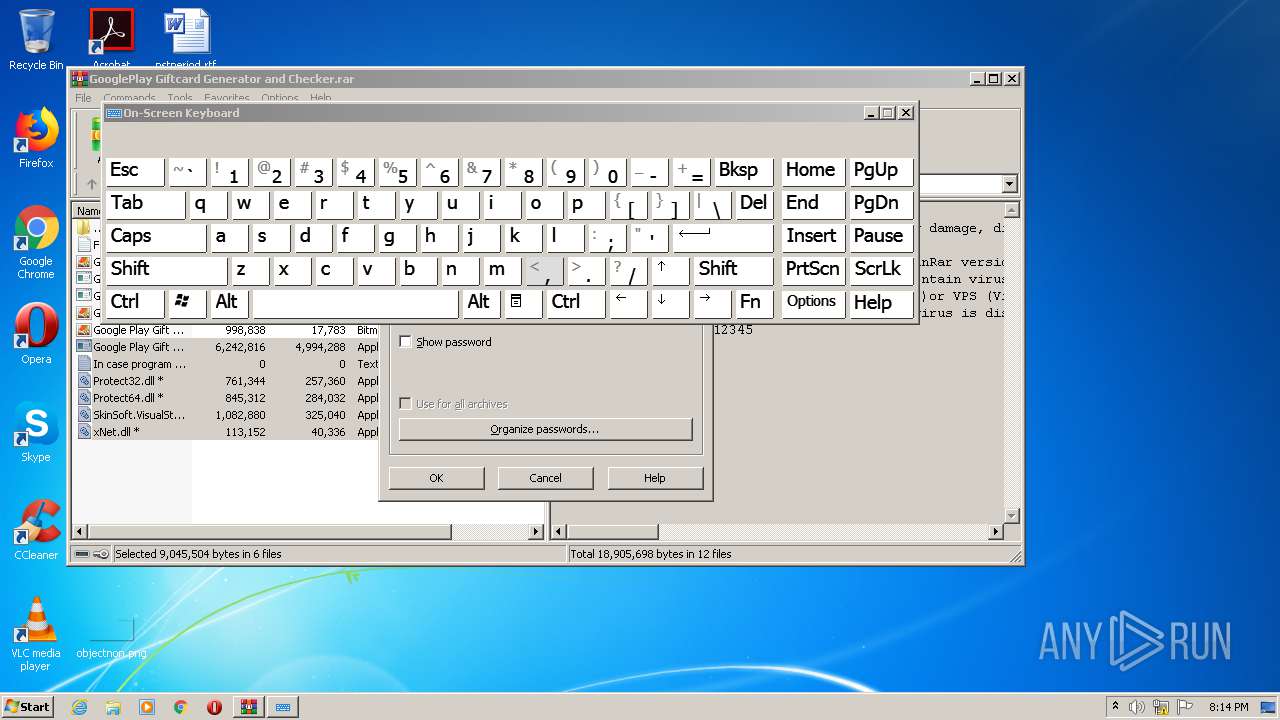The width and height of the screenshot is (1280, 720).
Task: Cancel the password dialog
Action: 545,478
